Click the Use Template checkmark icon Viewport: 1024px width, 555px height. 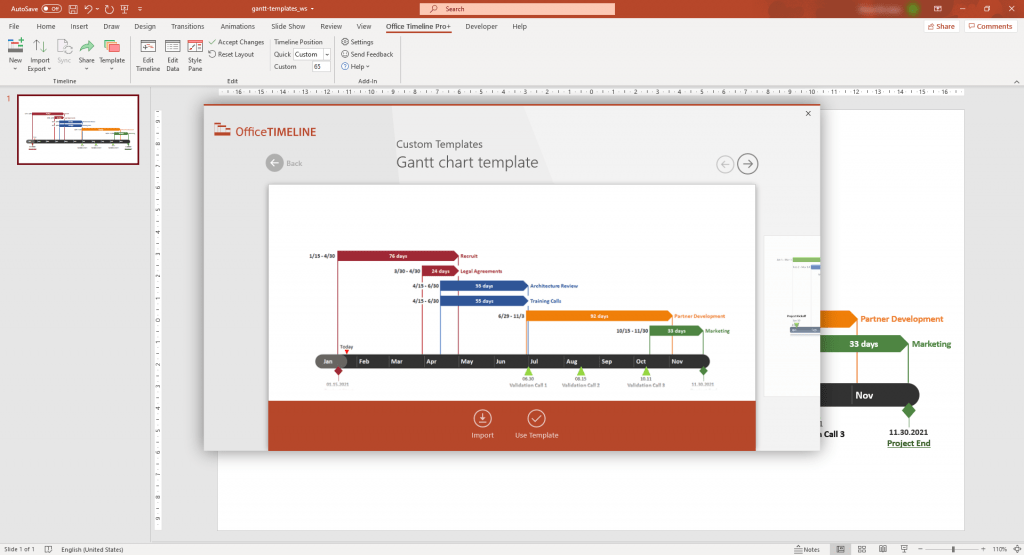[536, 419]
